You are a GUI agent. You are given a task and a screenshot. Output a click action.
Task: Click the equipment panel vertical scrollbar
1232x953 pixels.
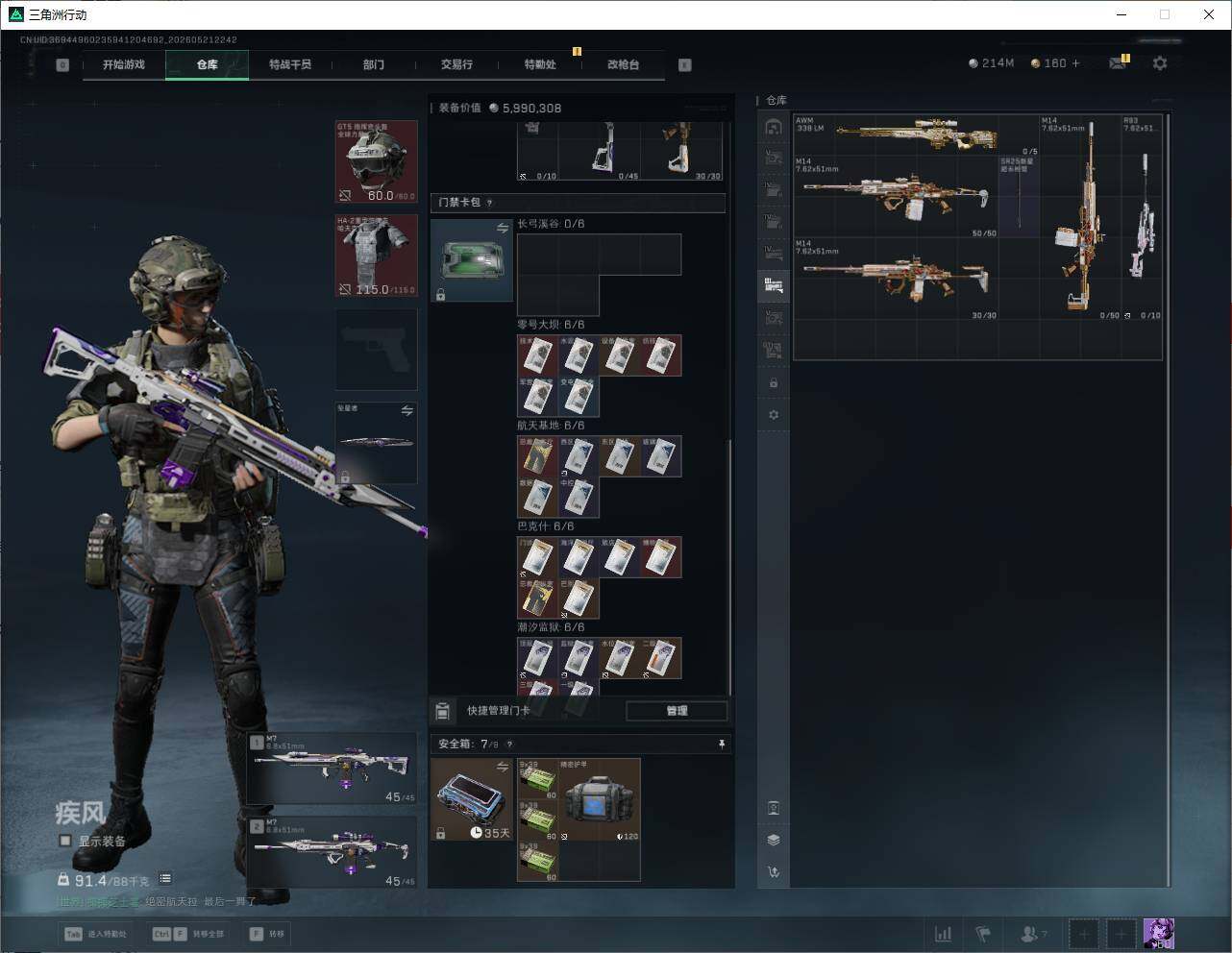click(x=730, y=567)
